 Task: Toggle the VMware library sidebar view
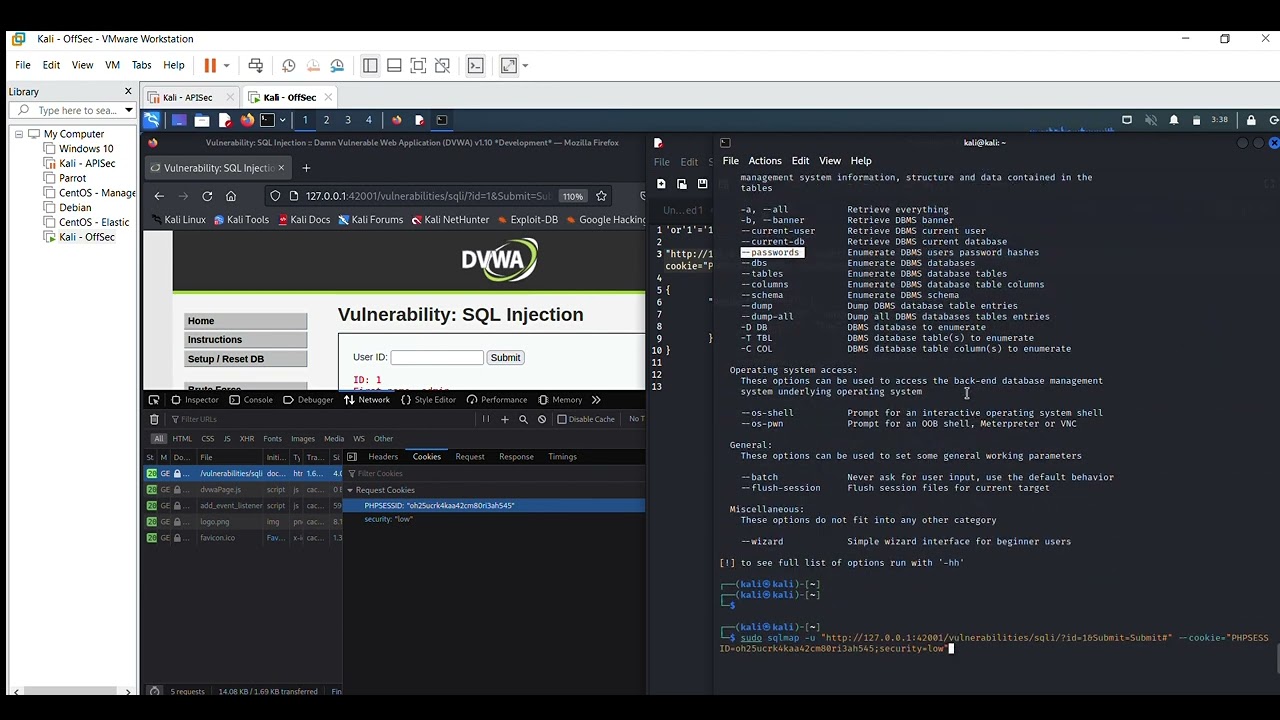pos(370,65)
